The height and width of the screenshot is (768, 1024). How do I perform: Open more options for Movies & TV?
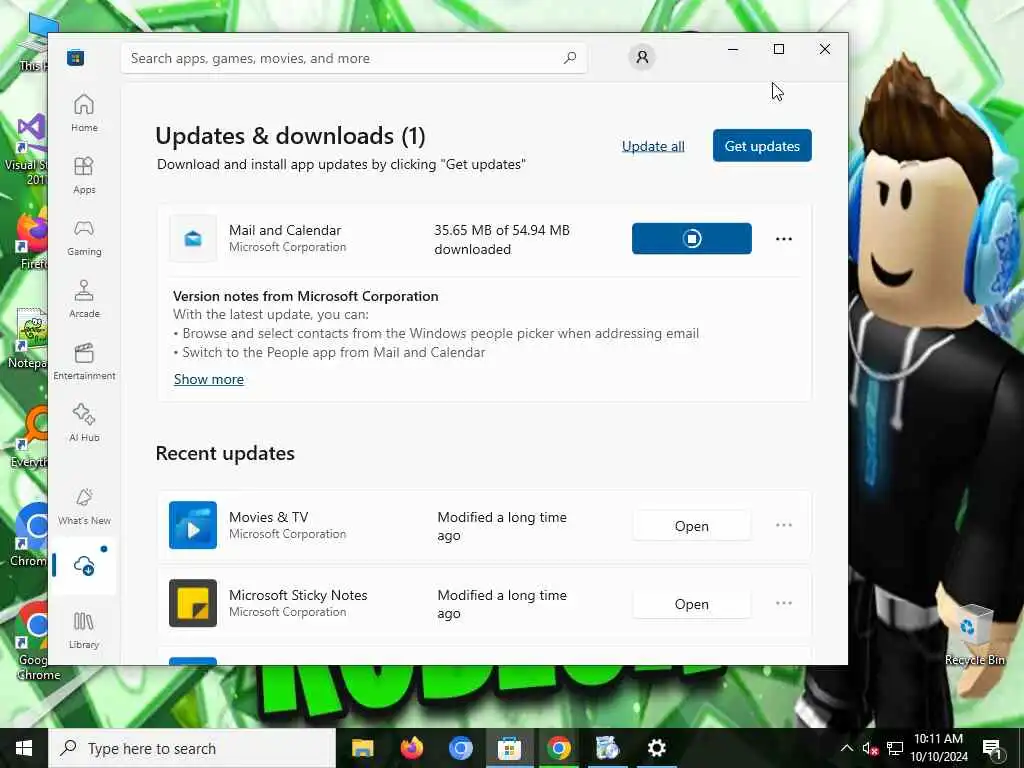tap(784, 525)
